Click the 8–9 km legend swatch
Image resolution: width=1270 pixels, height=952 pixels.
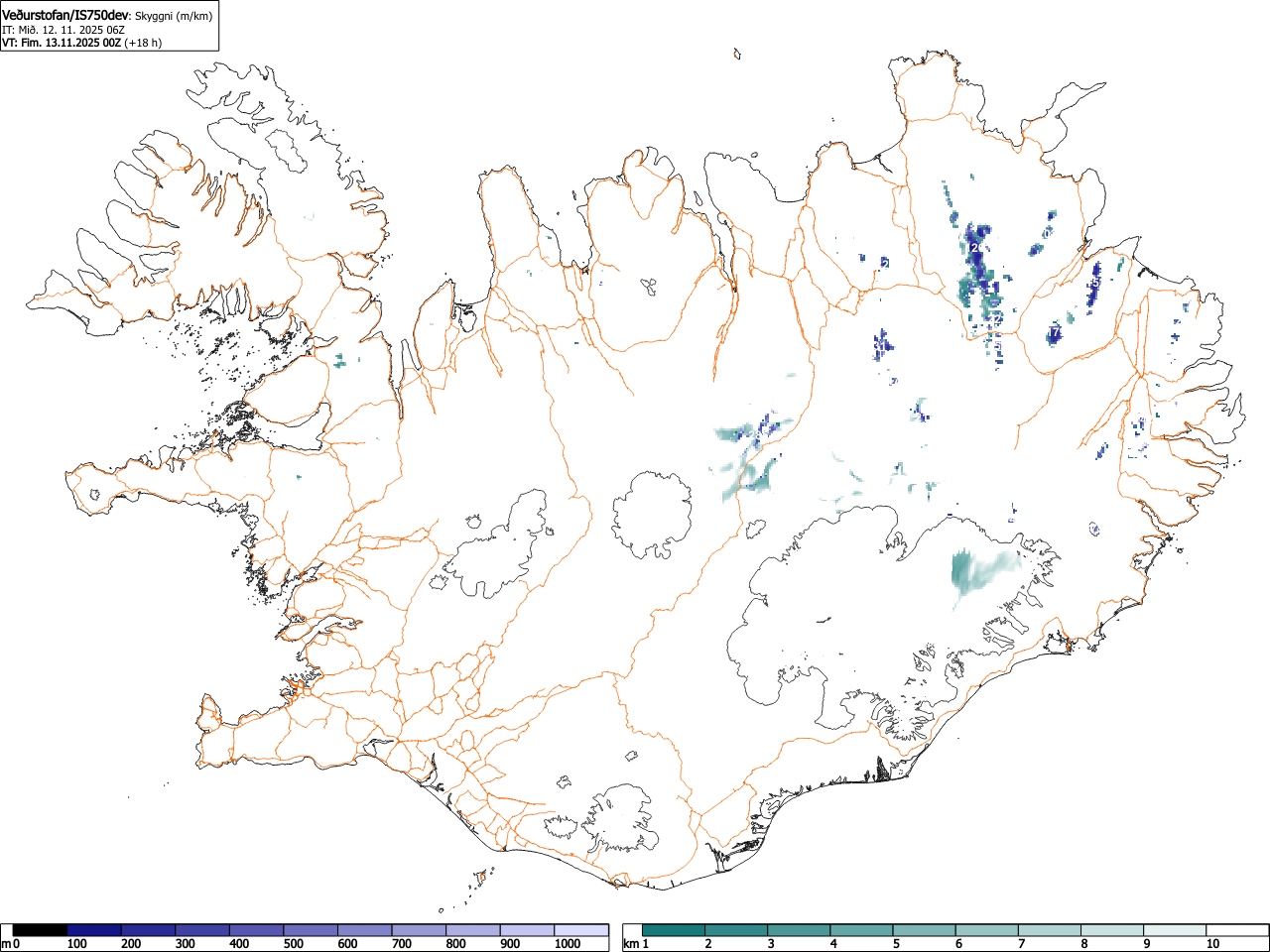[1112, 930]
